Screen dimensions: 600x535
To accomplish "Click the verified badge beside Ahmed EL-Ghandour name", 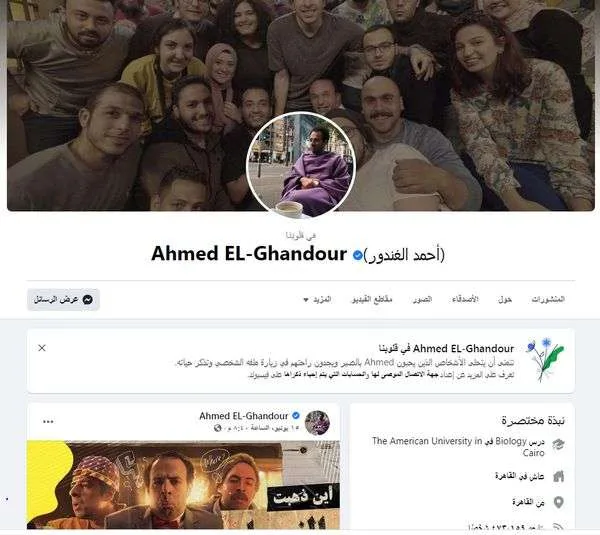I will [357, 255].
